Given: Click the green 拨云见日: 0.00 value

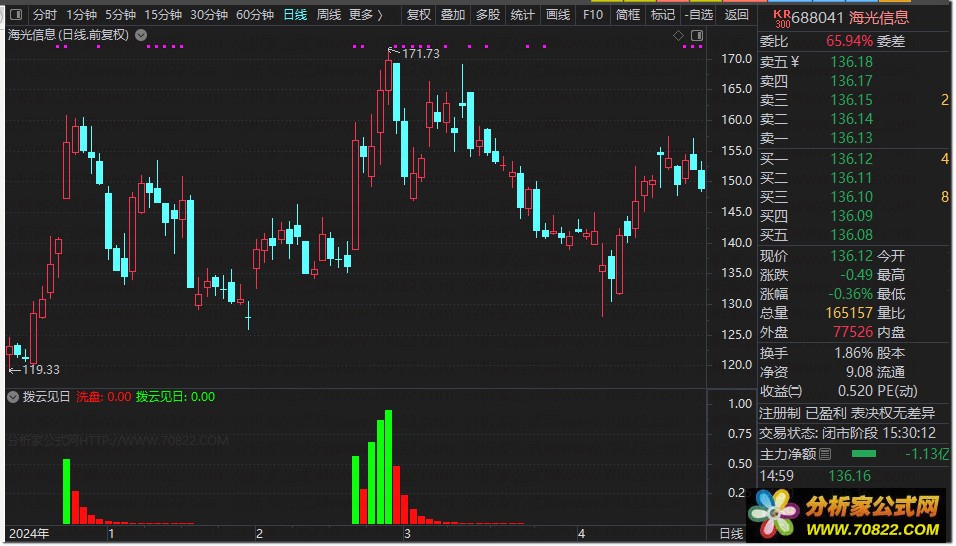Looking at the screenshot, I should 176,397.
